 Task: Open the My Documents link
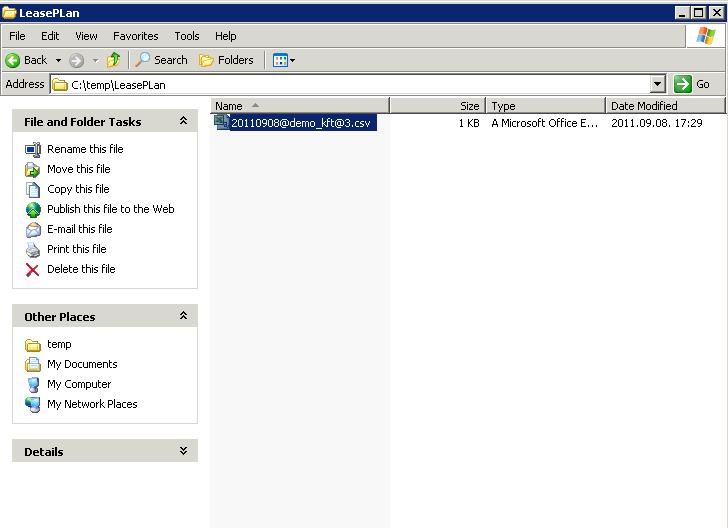pyautogui.click(x=82, y=364)
